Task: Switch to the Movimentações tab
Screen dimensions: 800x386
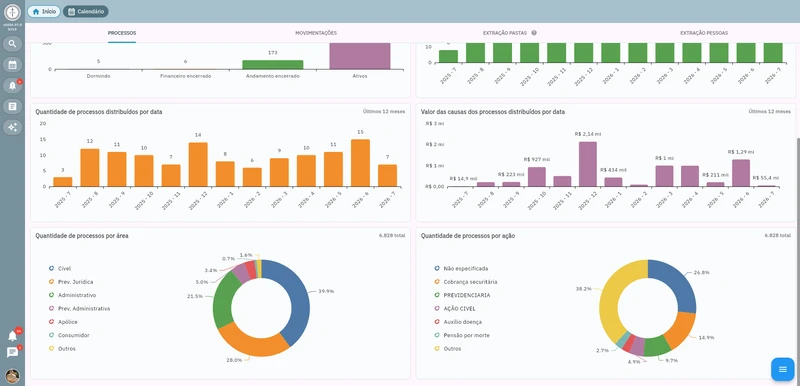Action: (316, 33)
